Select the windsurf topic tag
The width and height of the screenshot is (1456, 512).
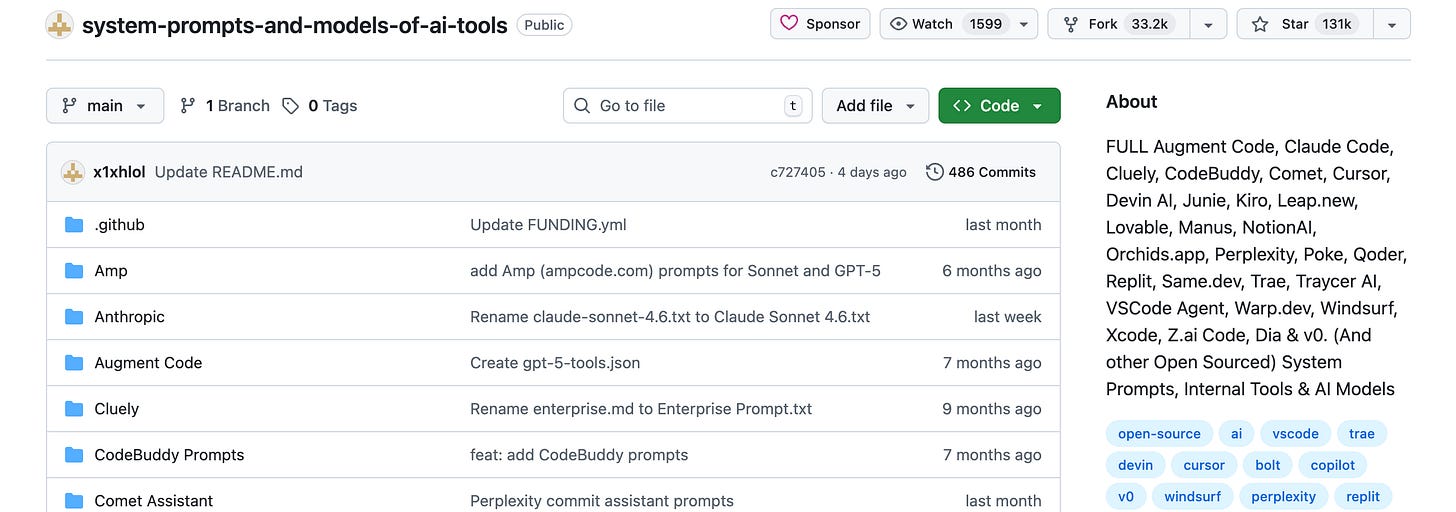[1192, 495]
